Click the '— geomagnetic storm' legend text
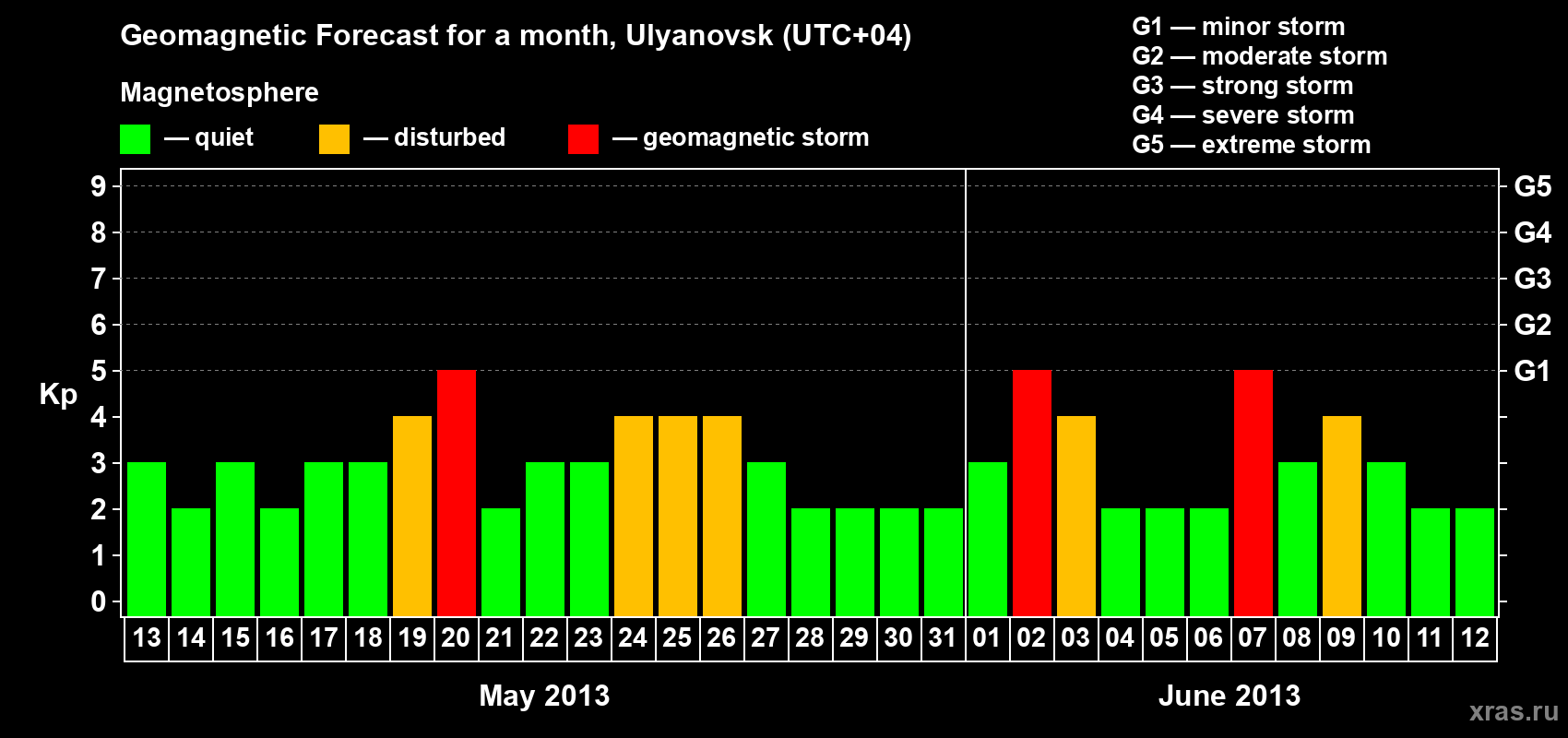The image size is (1568, 738). pos(741,138)
